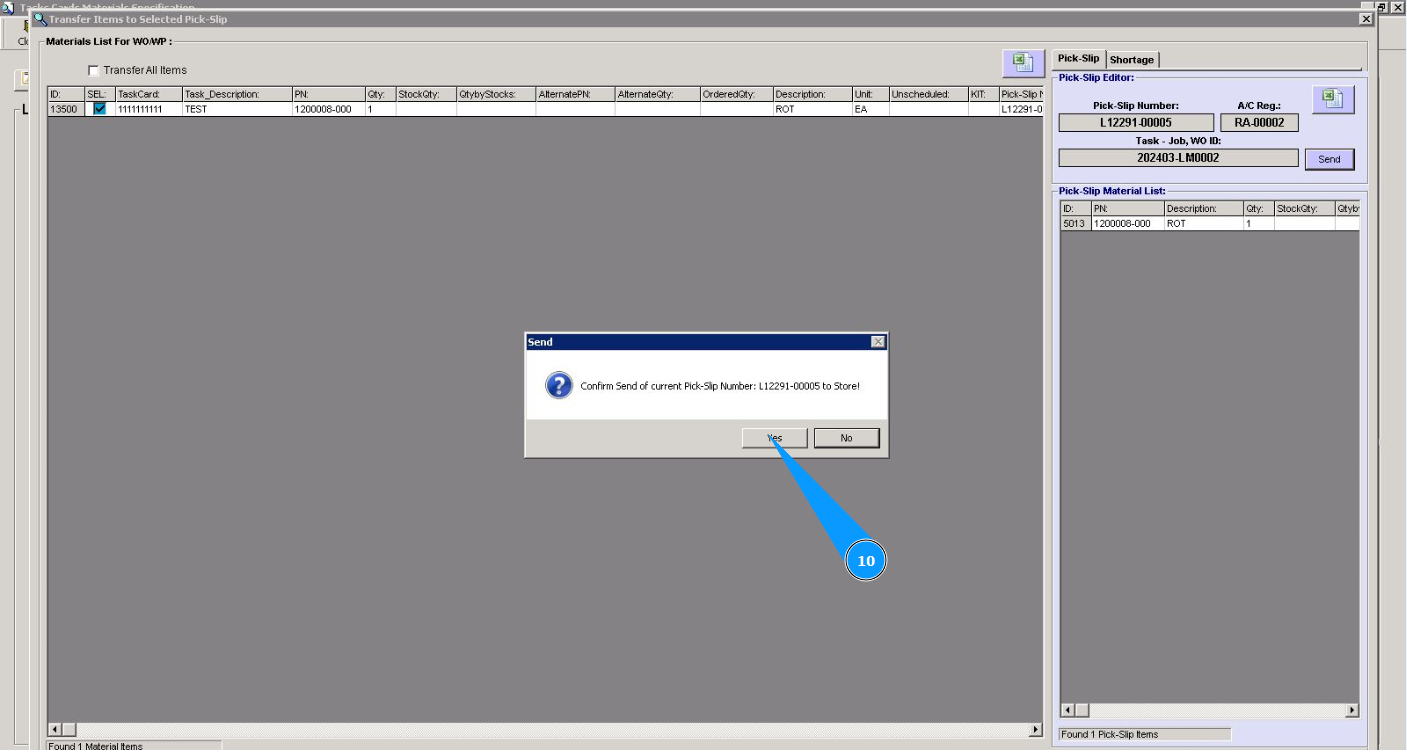Image resolution: width=1407 pixels, height=752 pixels.
Task: Click the QtybyStocks column header
Action: (x=496, y=94)
